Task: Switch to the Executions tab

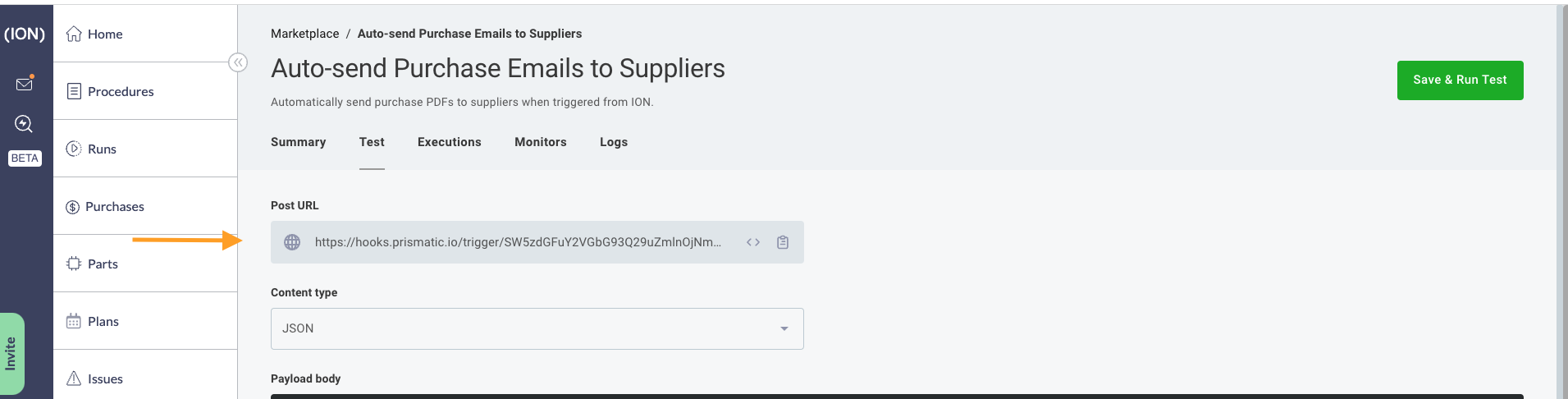Action: [x=449, y=142]
